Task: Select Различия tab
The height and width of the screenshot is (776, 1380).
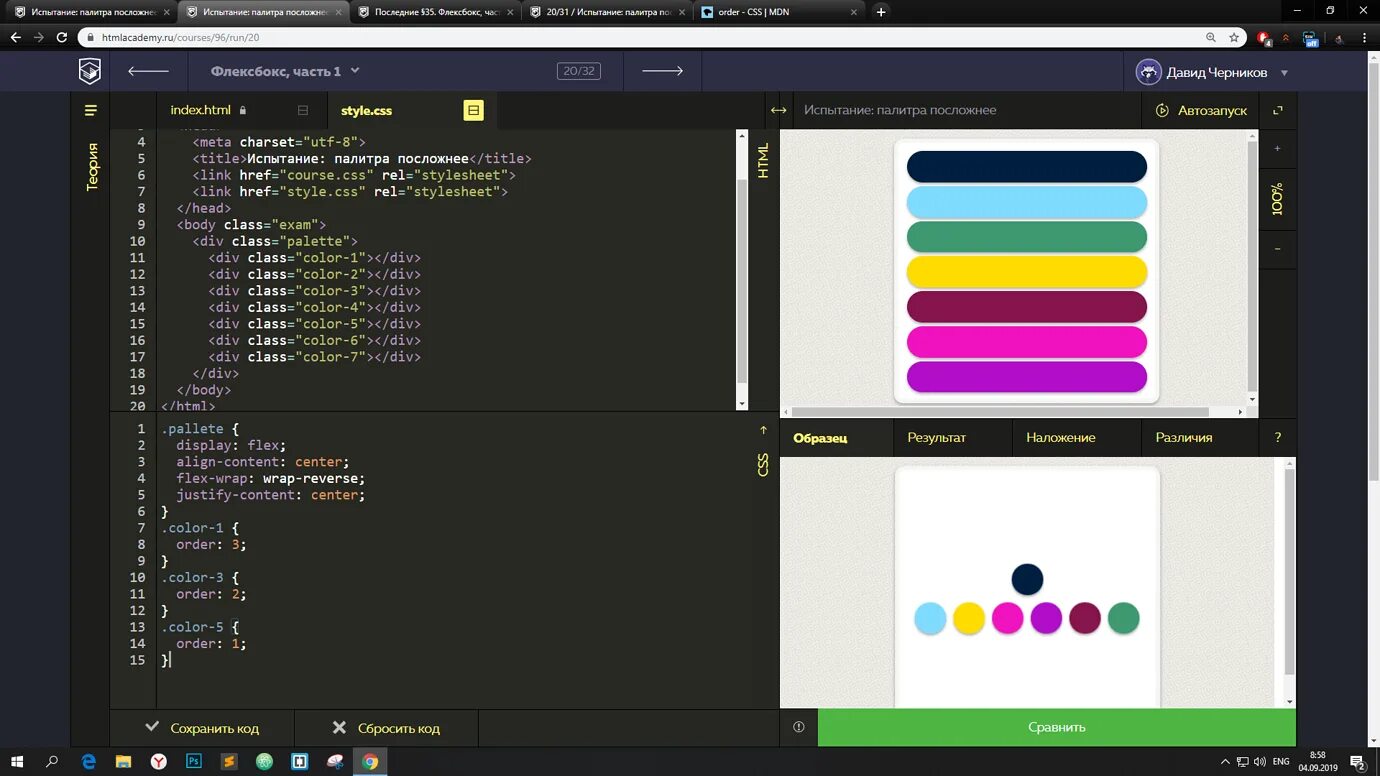Action: click(1184, 437)
